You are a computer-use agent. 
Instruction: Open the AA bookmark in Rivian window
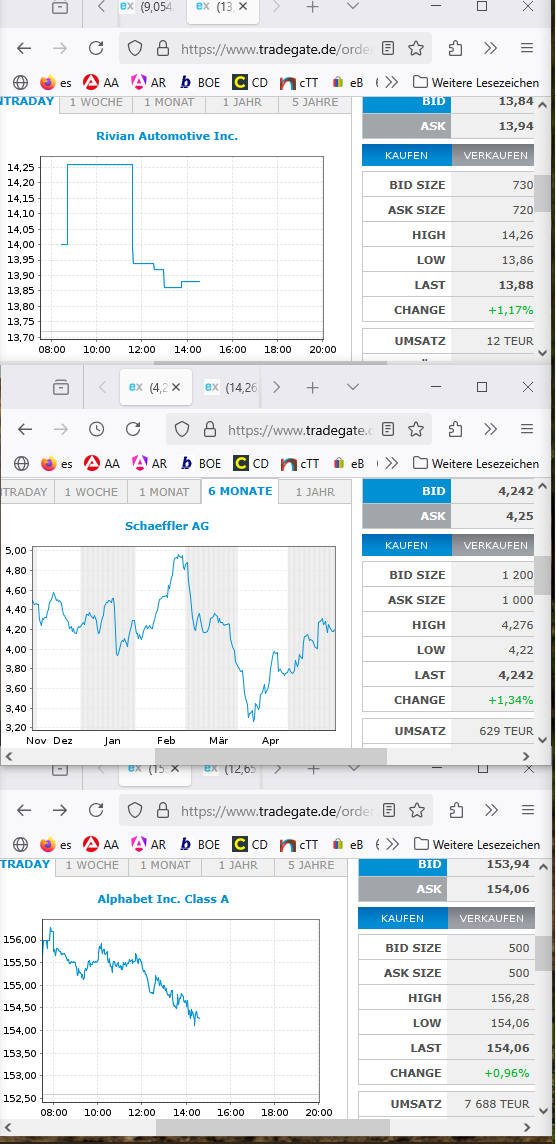(101, 82)
